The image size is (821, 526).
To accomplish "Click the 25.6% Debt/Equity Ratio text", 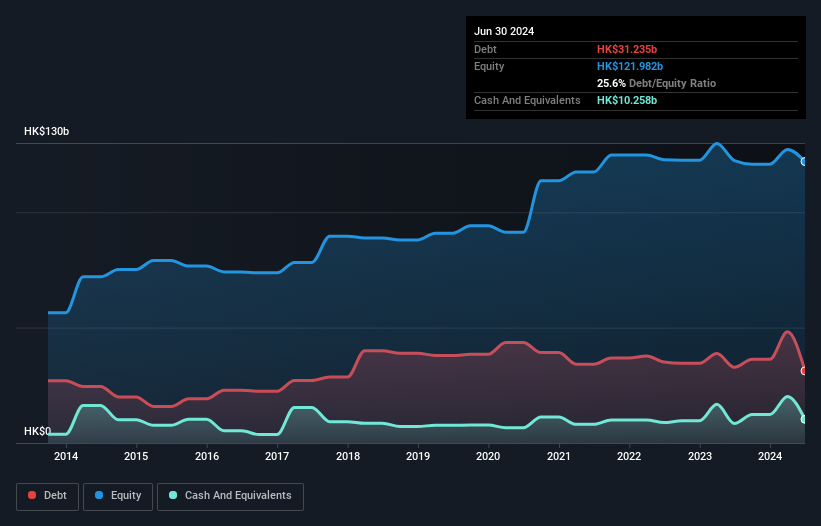I will (656, 83).
